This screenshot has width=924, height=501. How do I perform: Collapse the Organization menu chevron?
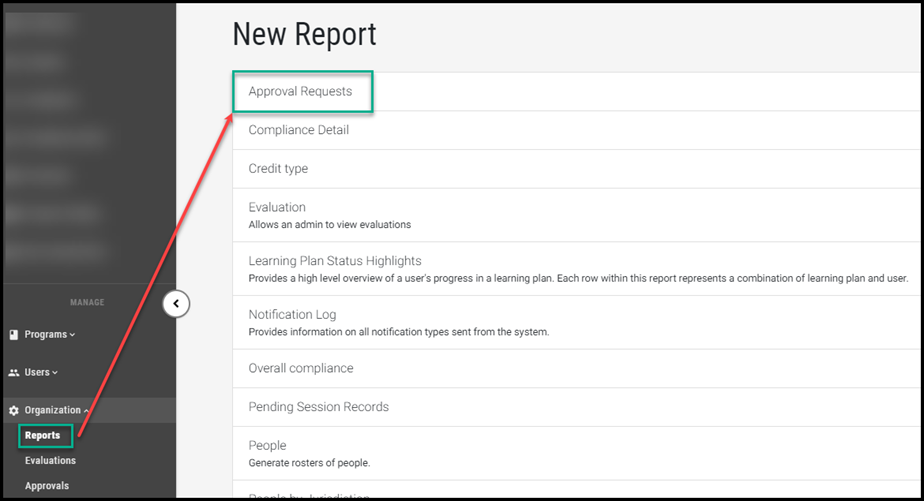[x=86, y=411]
